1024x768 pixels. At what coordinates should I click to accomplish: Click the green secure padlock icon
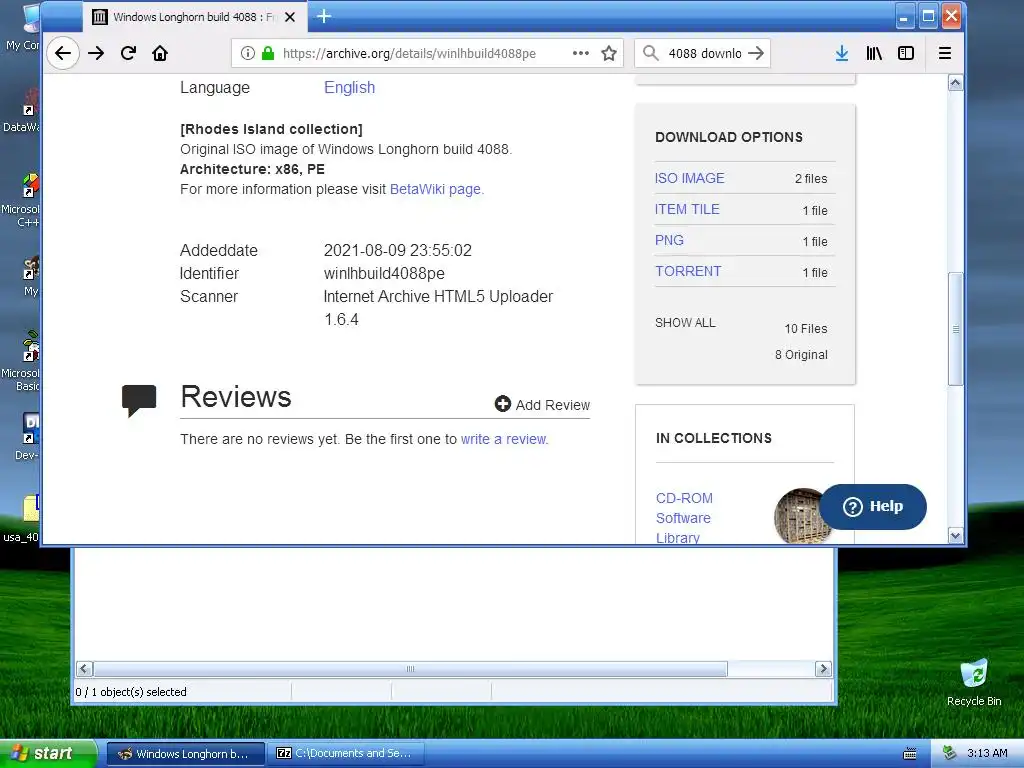[x=268, y=54]
